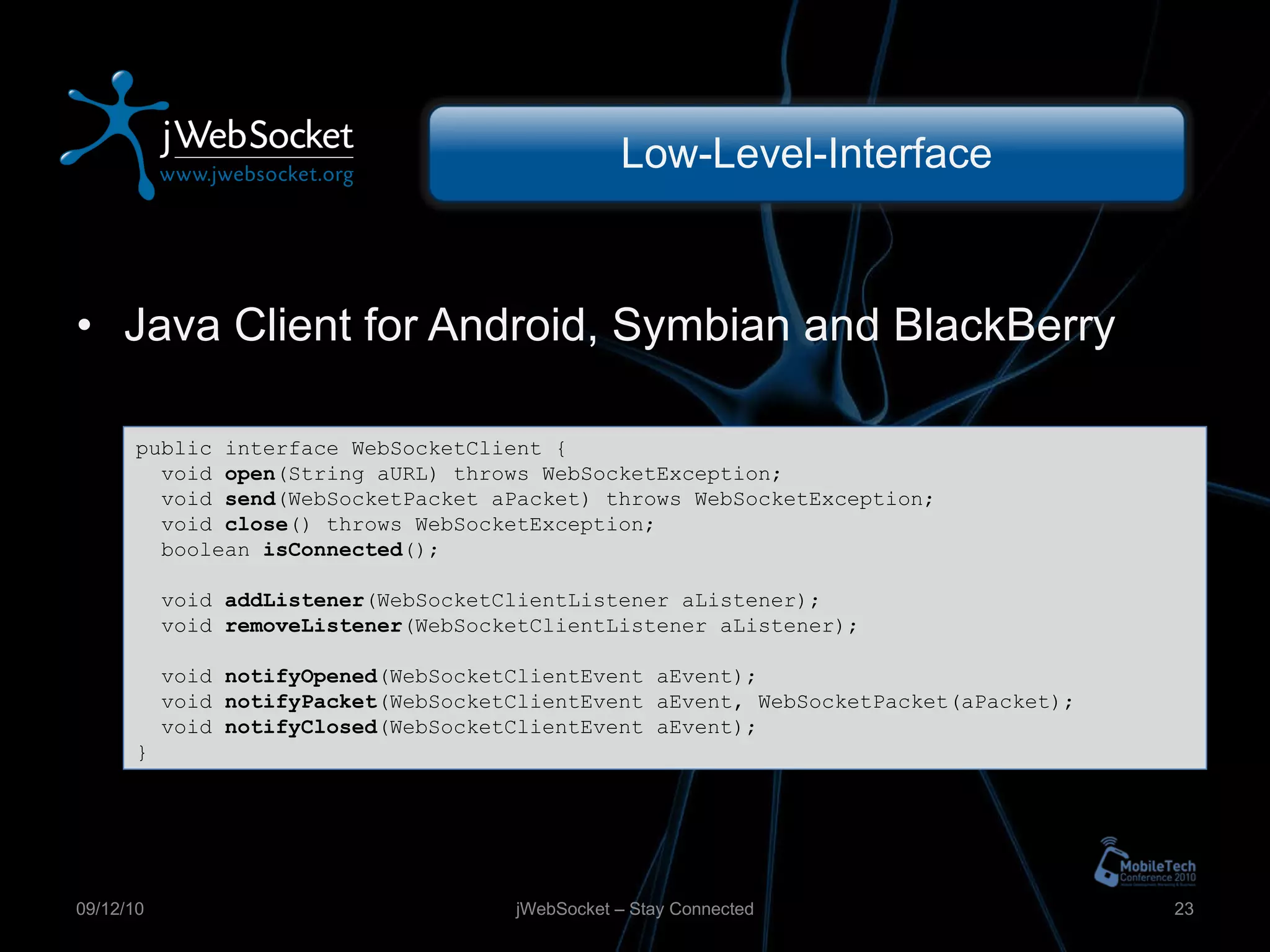Click the "void removeListener" code line

click(509, 626)
